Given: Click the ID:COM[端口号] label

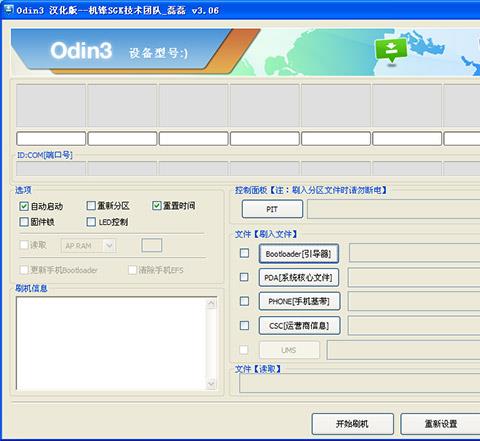Looking at the screenshot, I should [45, 155].
